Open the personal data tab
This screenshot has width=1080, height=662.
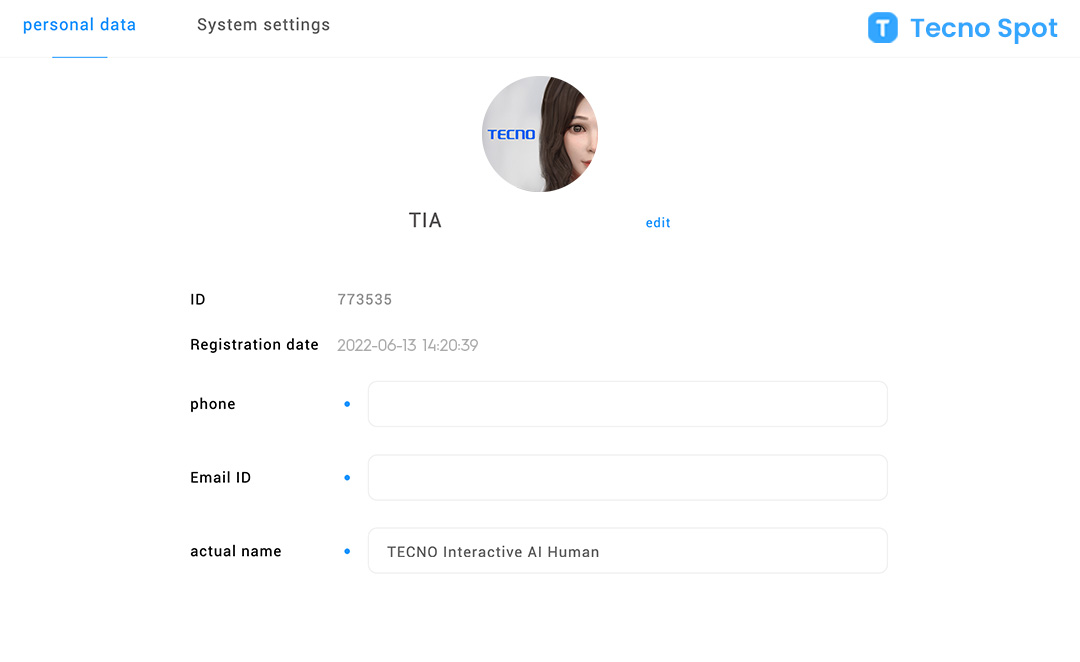tap(79, 25)
